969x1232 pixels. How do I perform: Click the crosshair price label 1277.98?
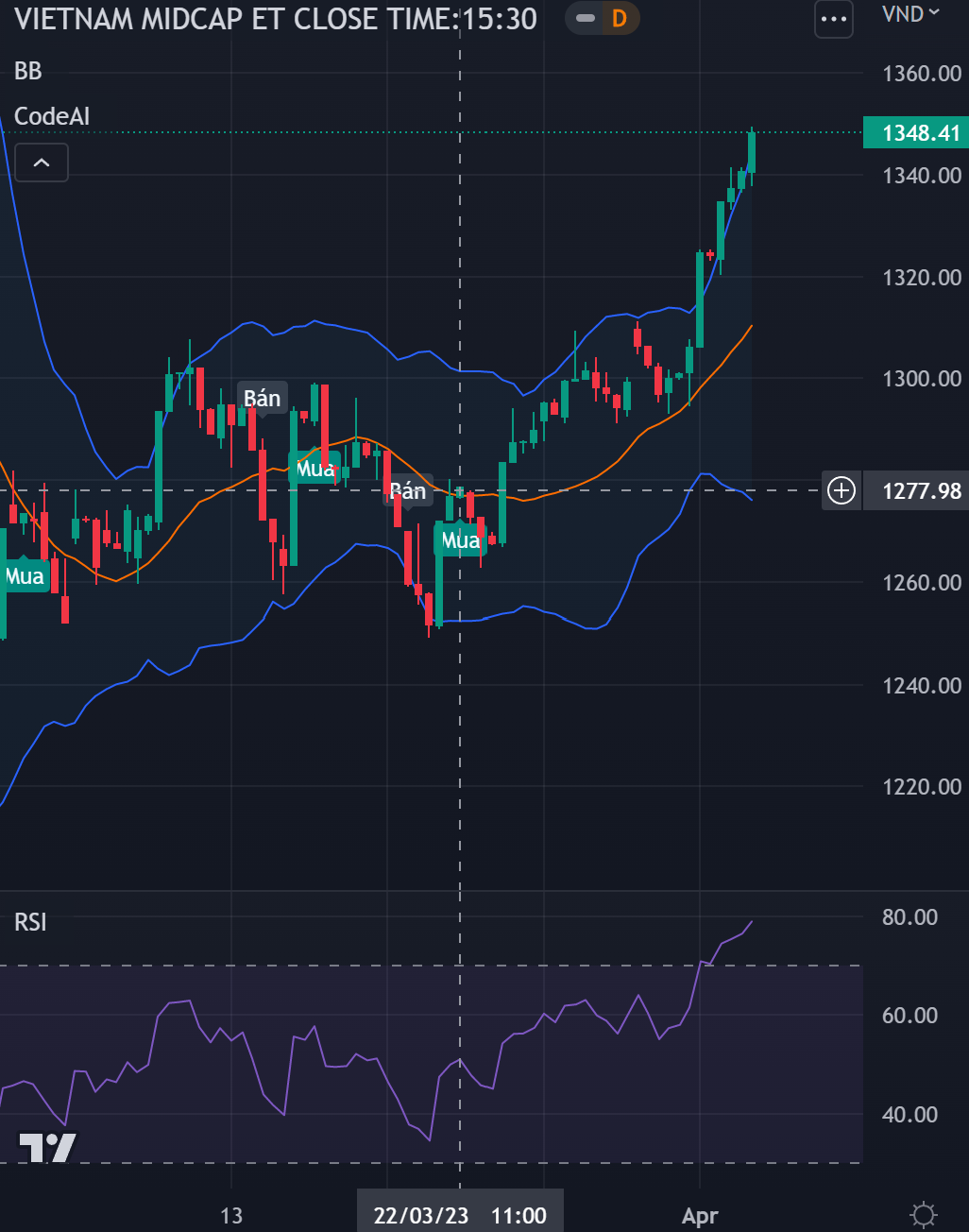tap(921, 491)
